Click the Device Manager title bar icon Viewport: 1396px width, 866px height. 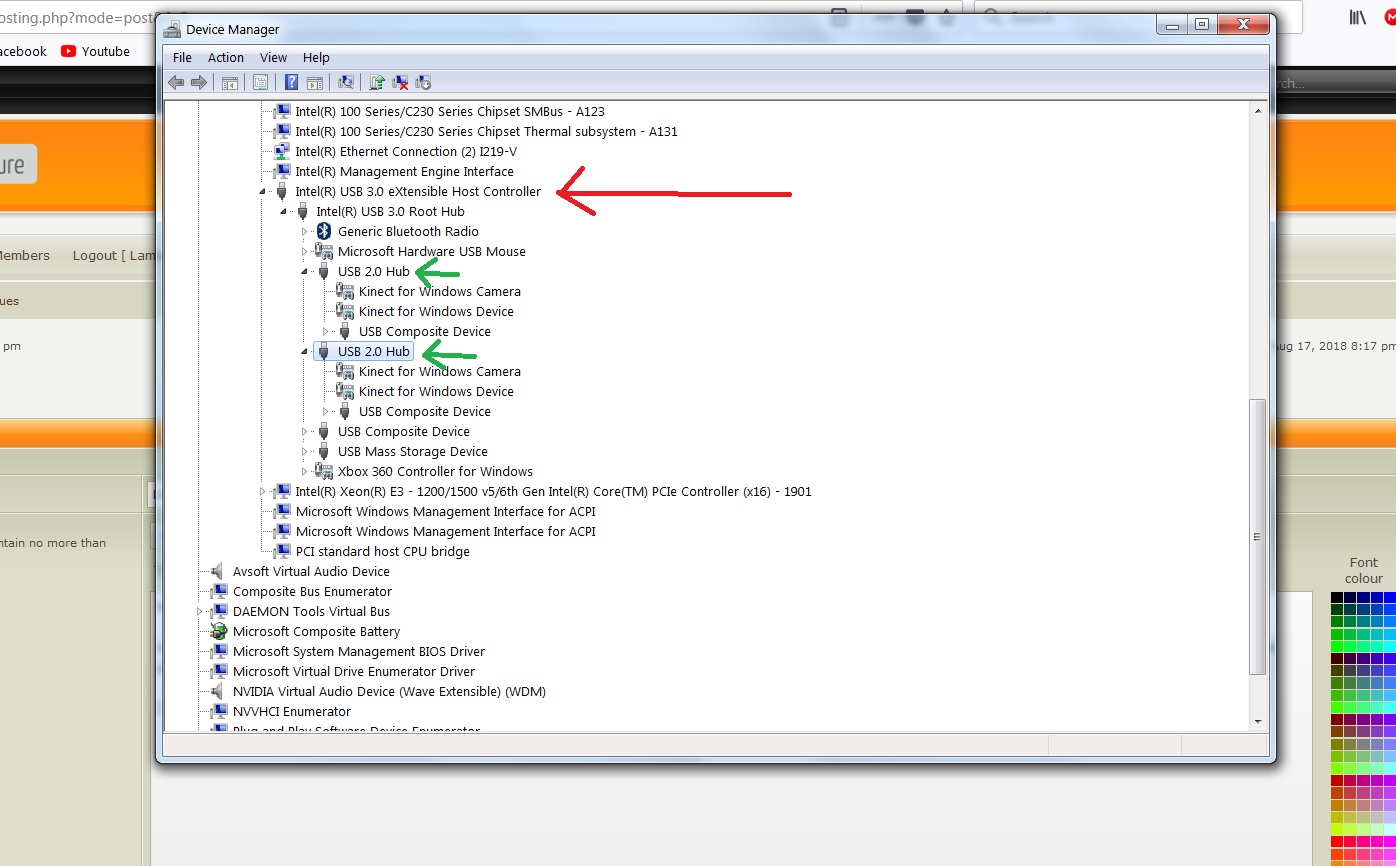172,29
